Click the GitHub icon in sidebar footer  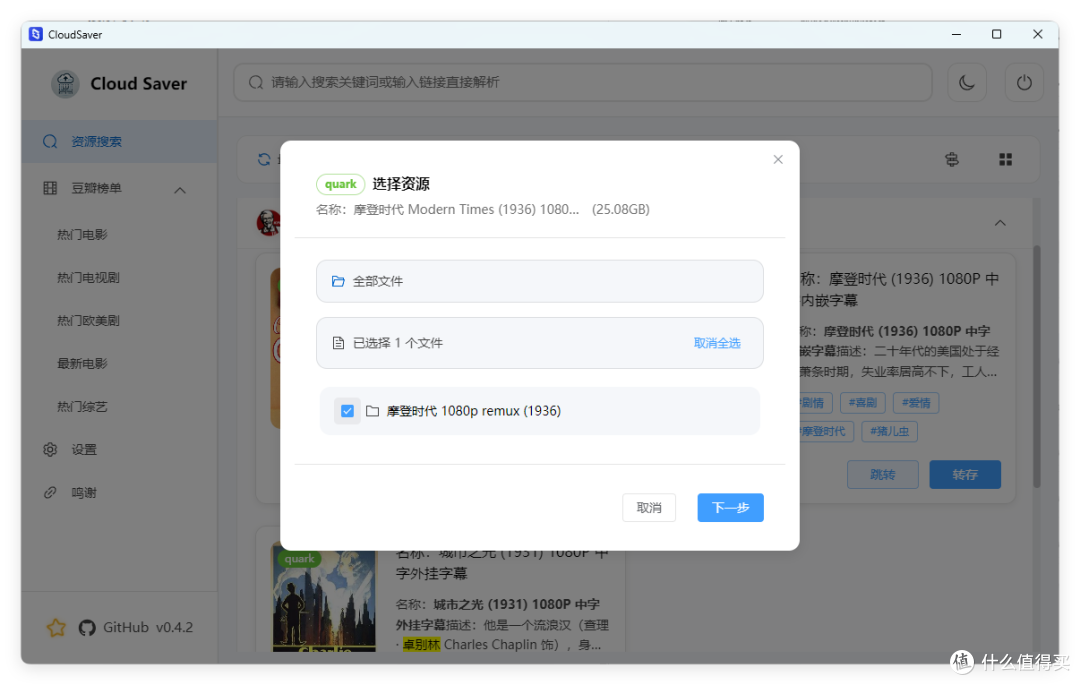87,627
